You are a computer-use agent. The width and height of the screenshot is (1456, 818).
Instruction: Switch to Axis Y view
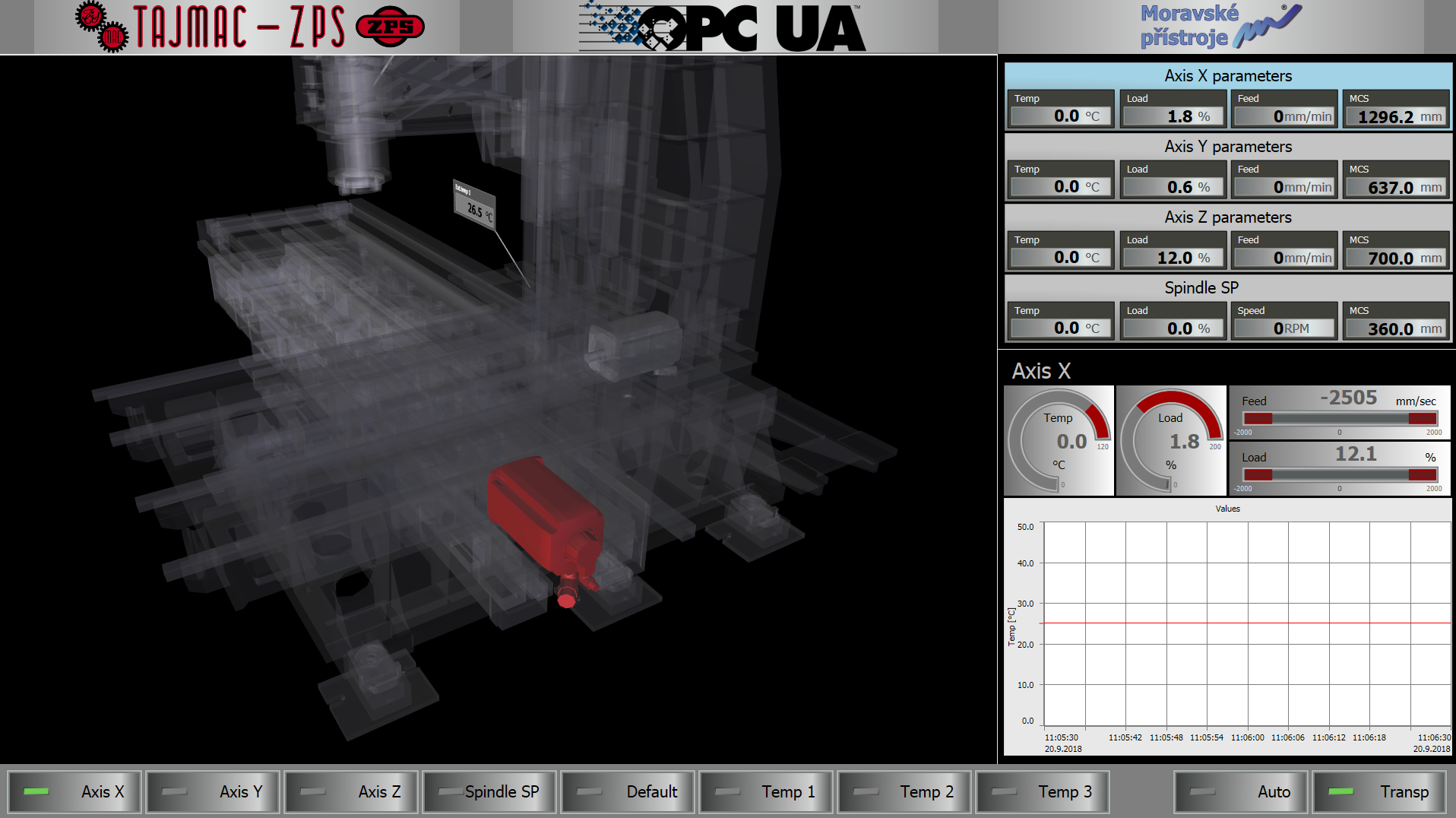(x=213, y=791)
